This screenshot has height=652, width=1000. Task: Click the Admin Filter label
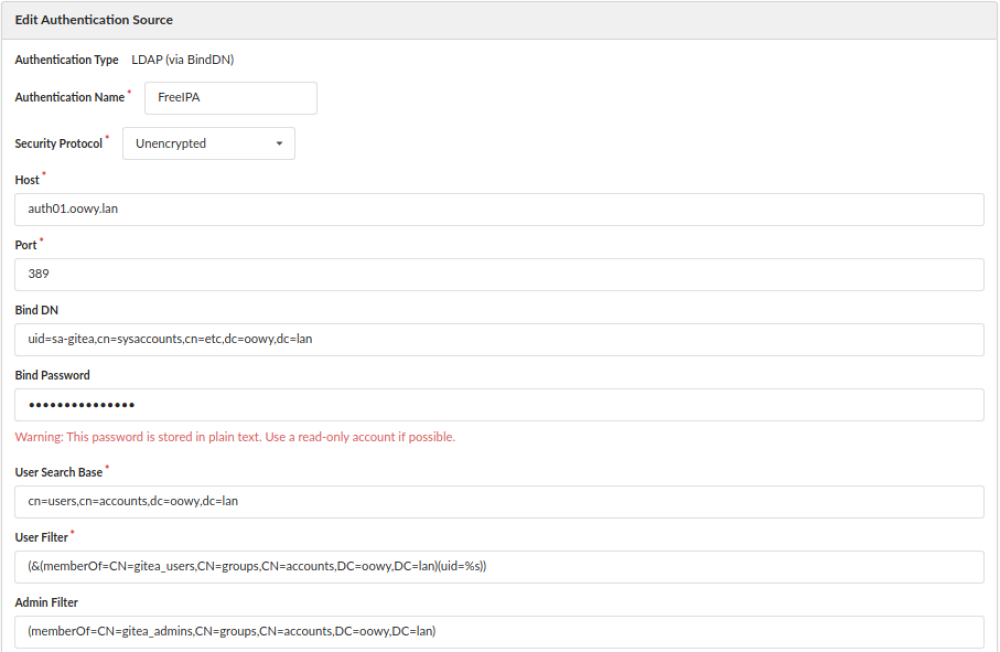pos(46,603)
